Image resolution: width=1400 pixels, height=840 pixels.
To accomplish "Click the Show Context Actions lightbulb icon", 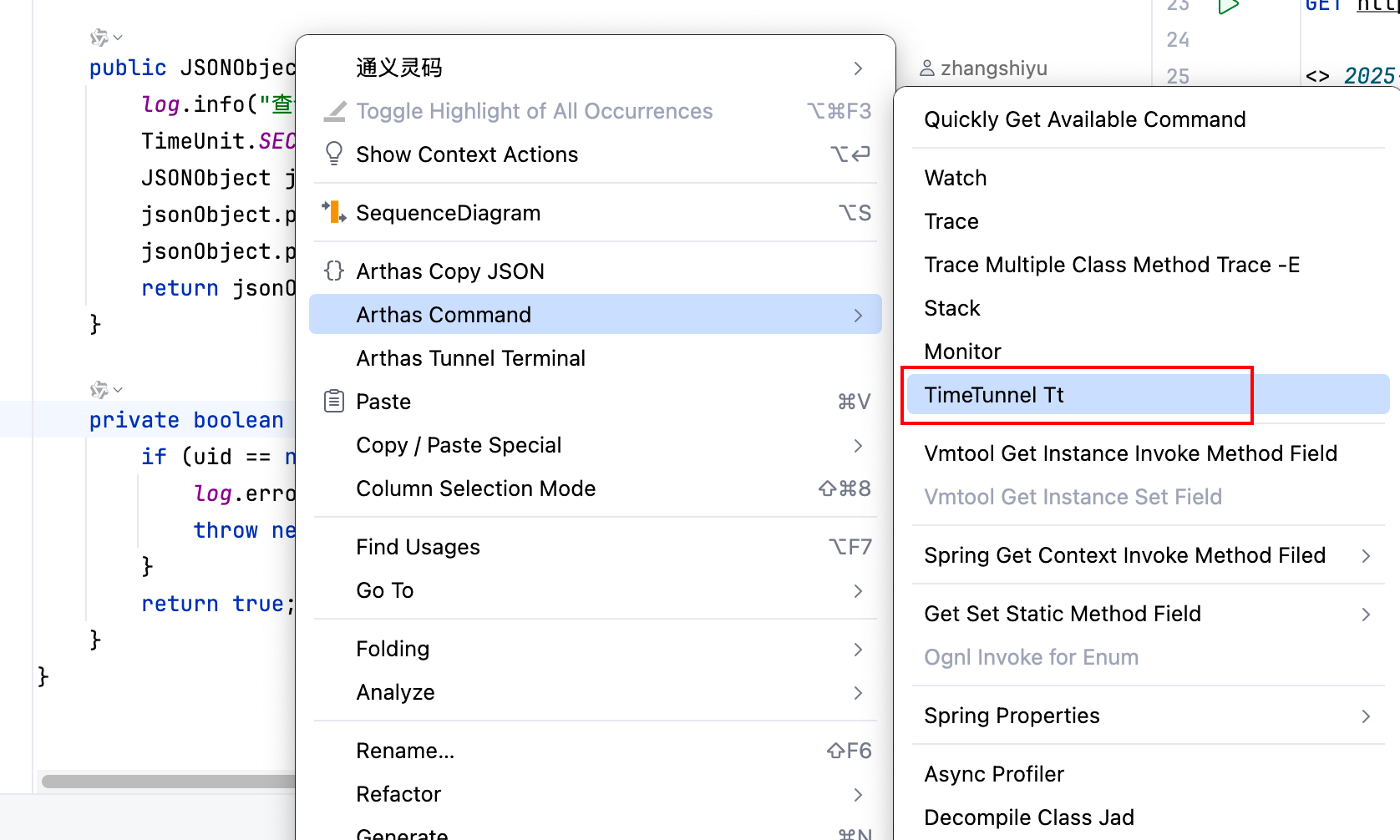I will 334,154.
